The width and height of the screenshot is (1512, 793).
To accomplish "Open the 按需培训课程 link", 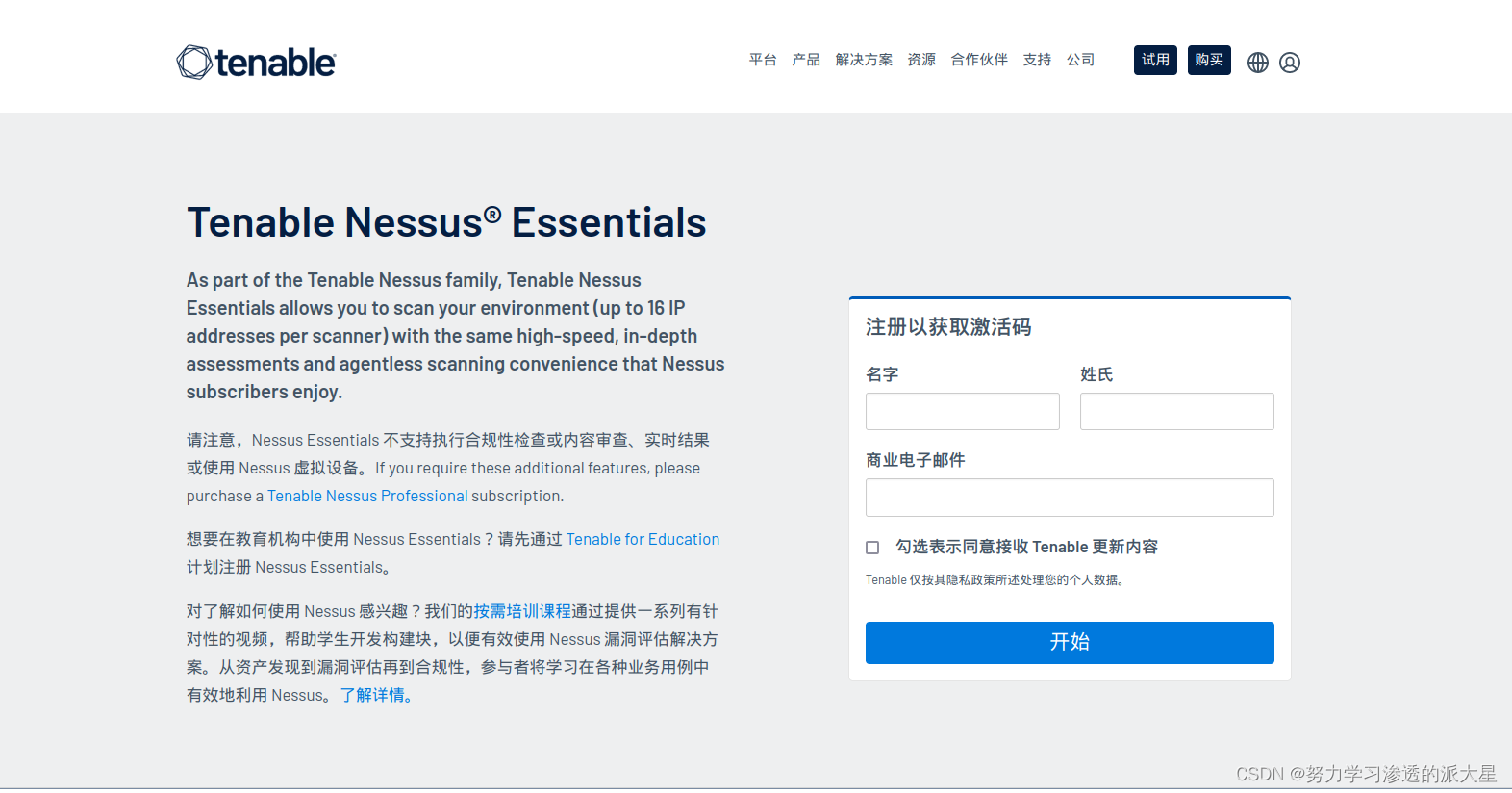I will (x=522, y=611).
